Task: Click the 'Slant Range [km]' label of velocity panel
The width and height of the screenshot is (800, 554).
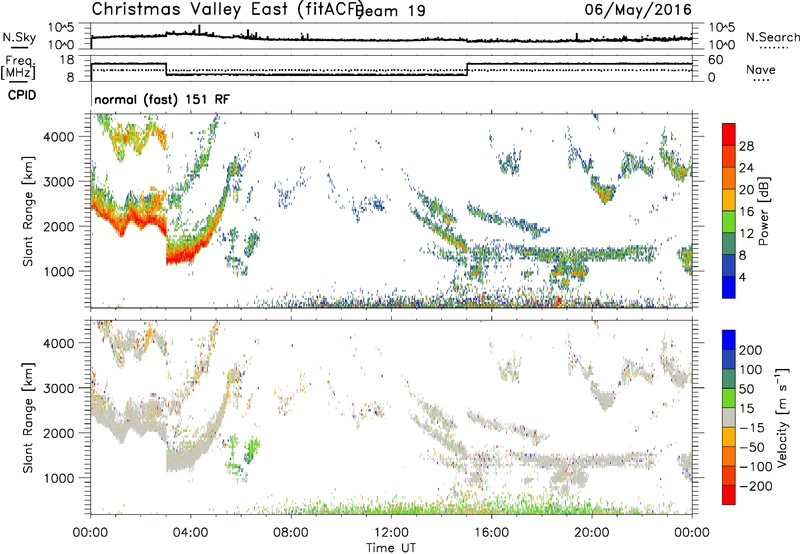Action: point(28,417)
